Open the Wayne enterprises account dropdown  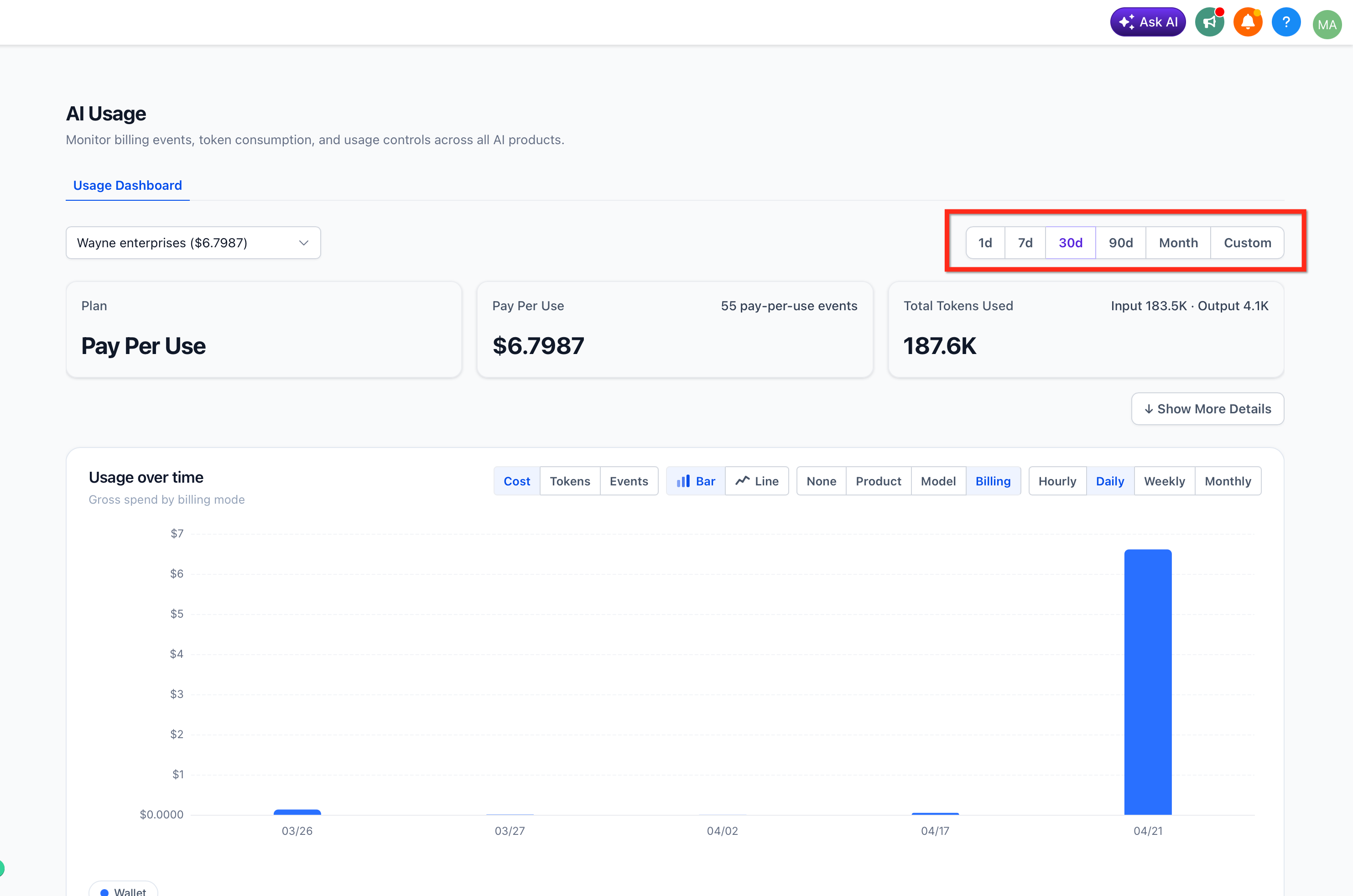tap(193, 243)
